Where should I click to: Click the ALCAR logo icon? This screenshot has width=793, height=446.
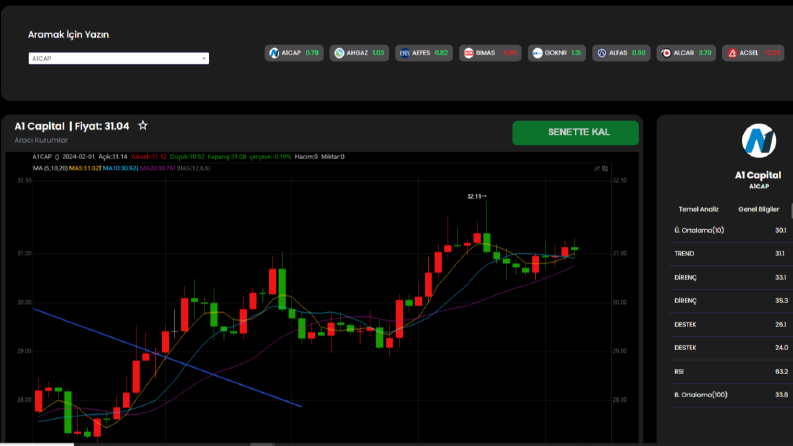(667, 53)
